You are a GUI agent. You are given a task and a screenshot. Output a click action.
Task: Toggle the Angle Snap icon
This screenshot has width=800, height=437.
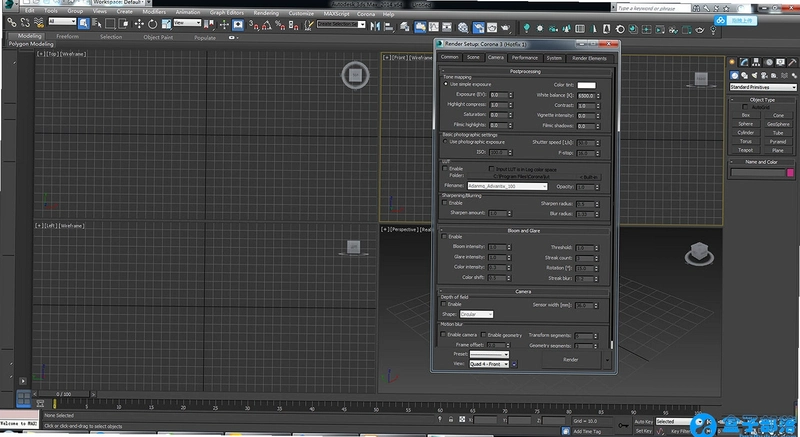coord(267,24)
